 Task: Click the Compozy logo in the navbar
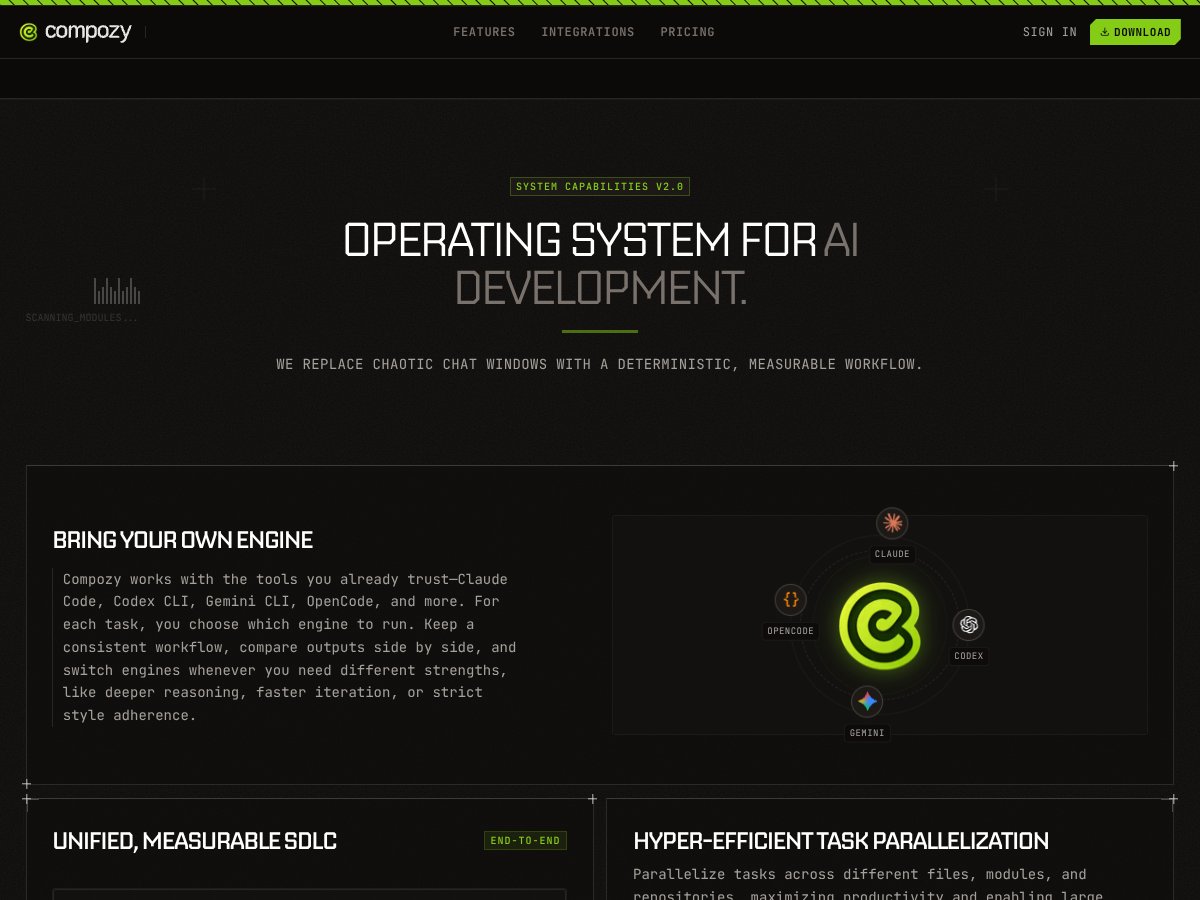click(x=75, y=31)
